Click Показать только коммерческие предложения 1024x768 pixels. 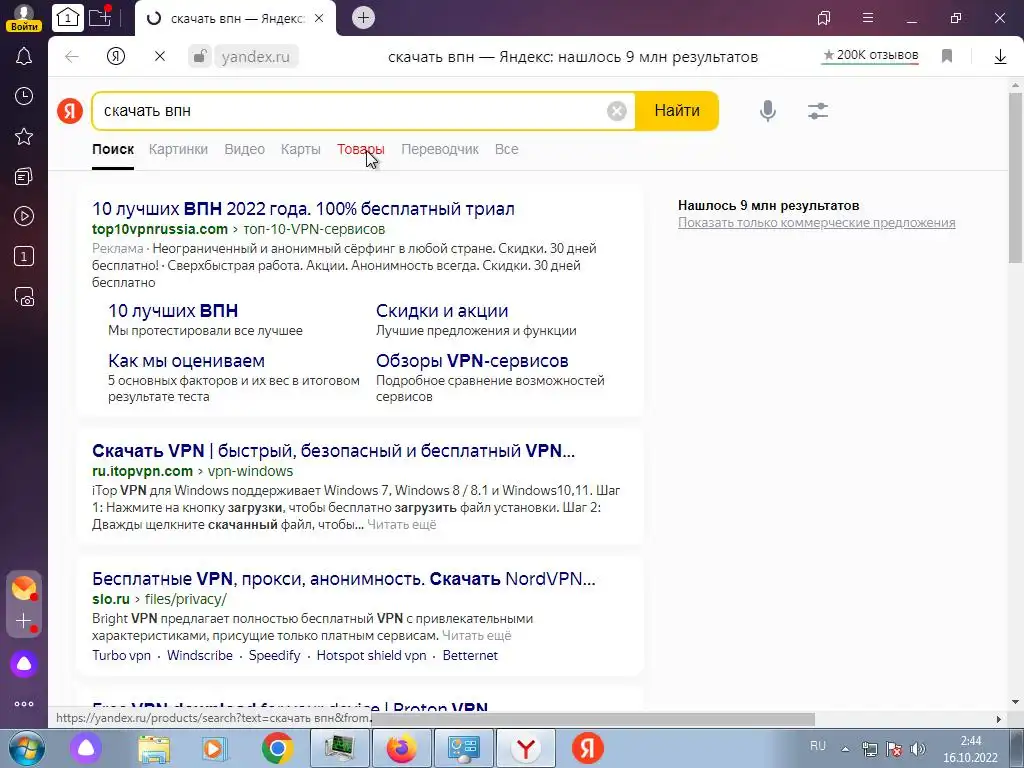(x=816, y=223)
